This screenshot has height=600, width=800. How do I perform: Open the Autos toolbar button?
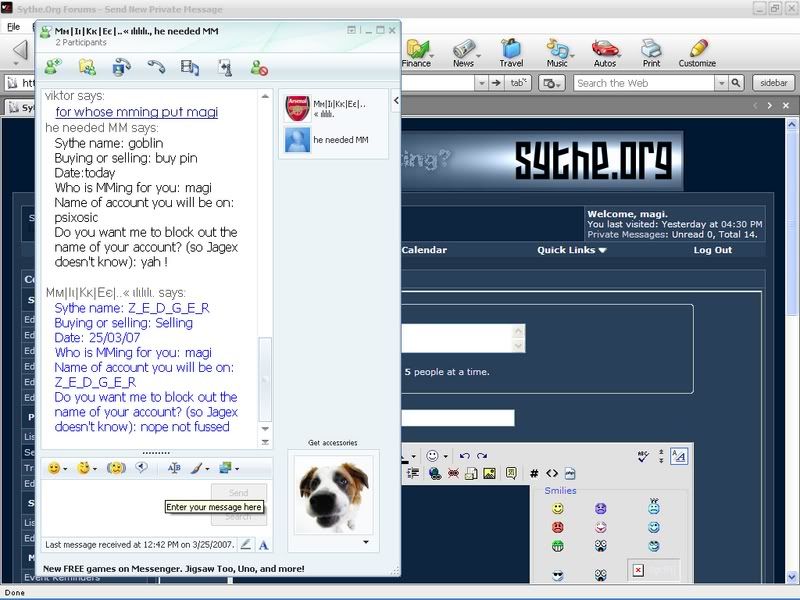click(x=605, y=53)
